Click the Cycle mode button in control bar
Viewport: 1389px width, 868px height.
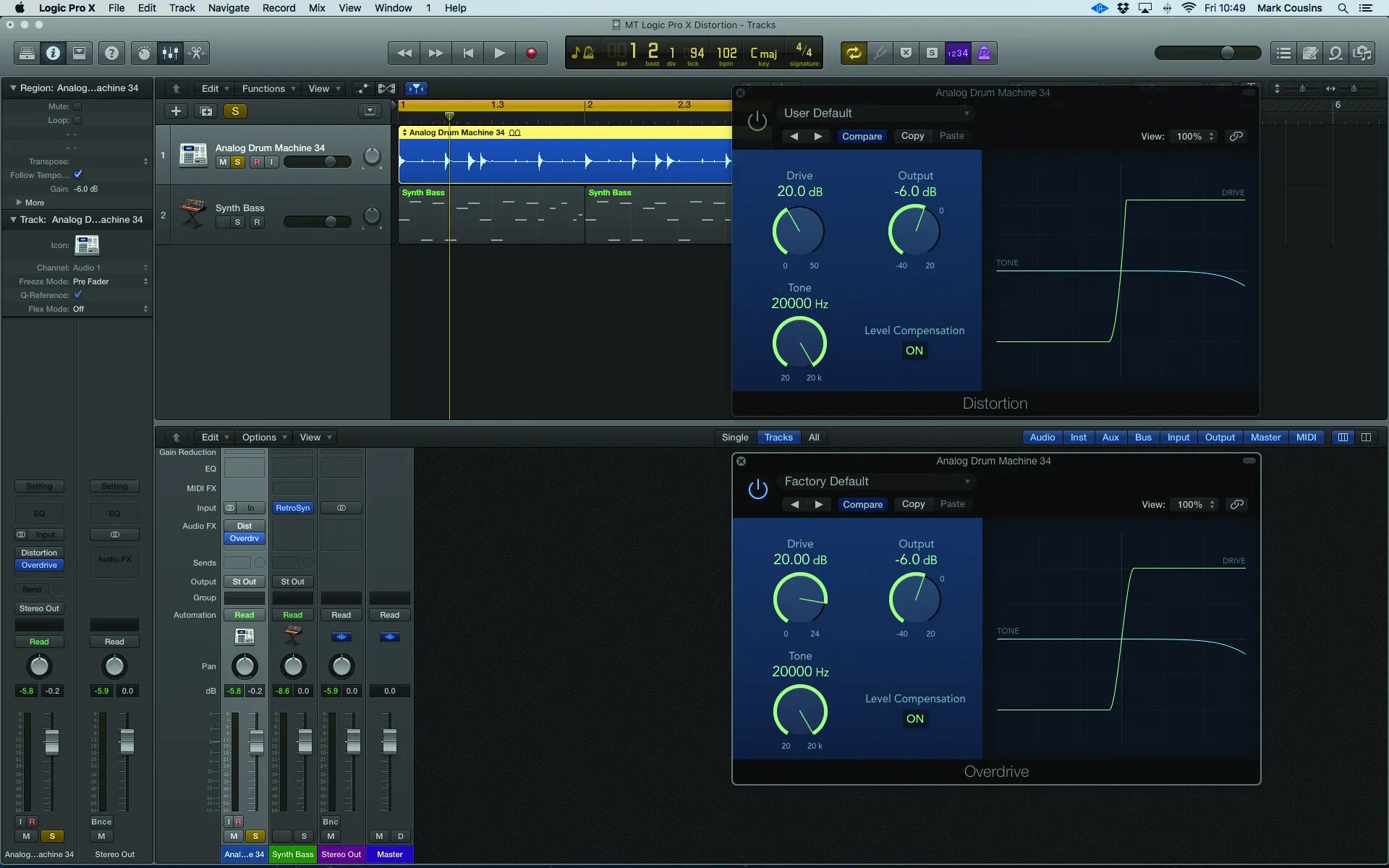[x=854, y=53]
